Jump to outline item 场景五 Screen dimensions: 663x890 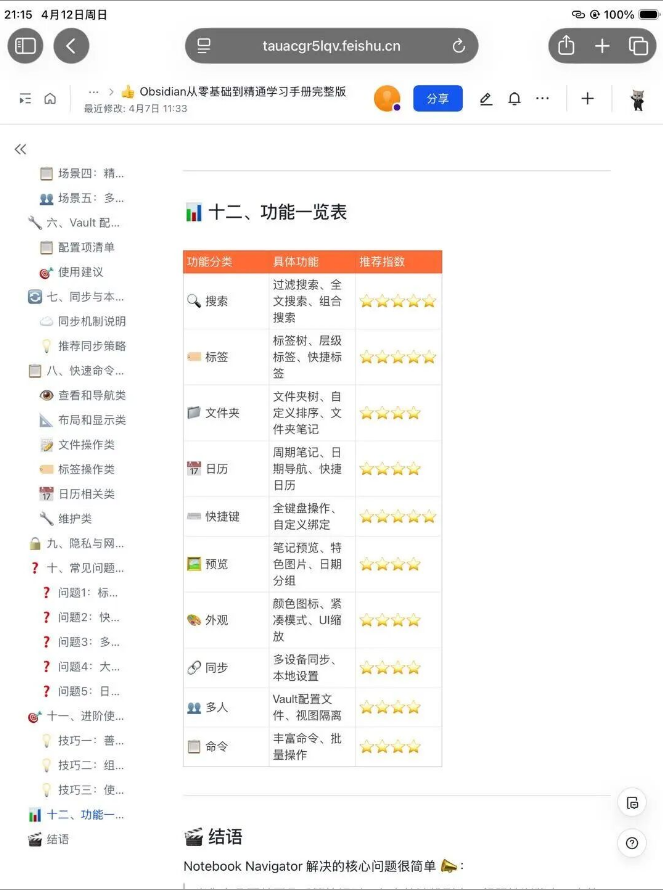[x=82, y=198]
